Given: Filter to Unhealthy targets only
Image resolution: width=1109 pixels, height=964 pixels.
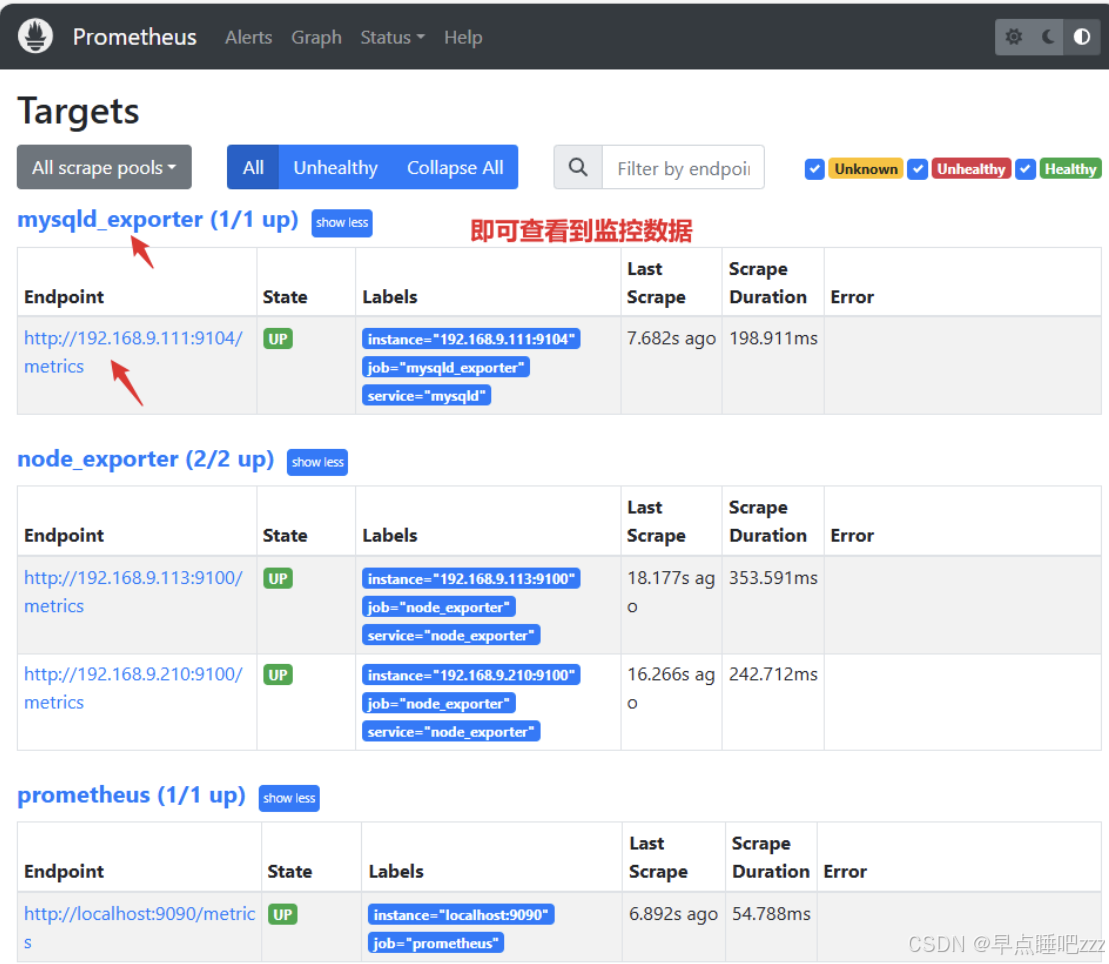Looking at the screenshot, I should 335,168.
